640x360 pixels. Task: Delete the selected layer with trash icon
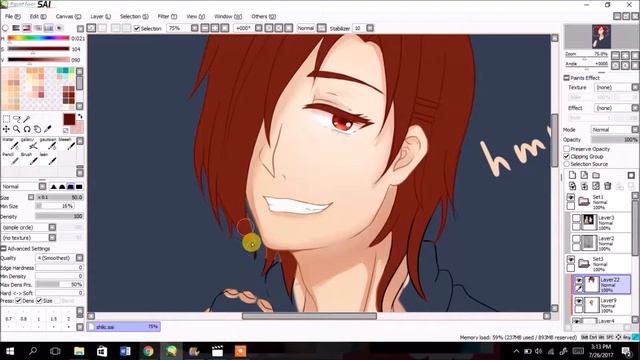(608, 186)
